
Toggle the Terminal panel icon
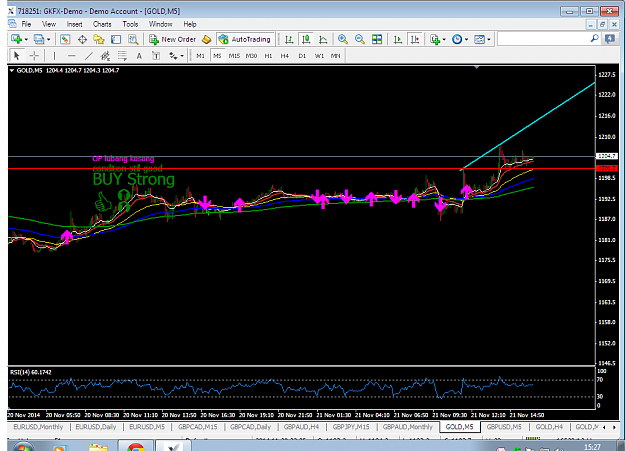coord(116,39)
